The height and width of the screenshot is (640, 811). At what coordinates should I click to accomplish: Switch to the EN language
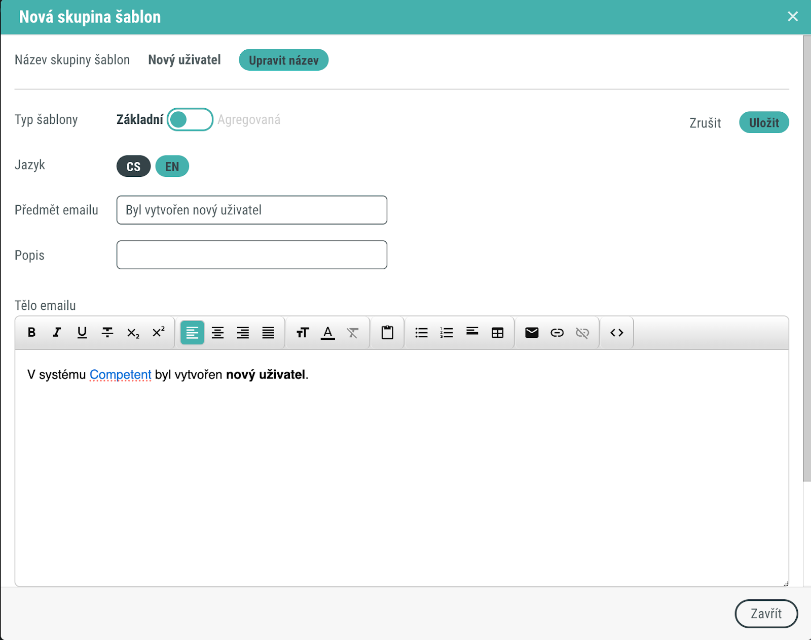pos(172,167)
